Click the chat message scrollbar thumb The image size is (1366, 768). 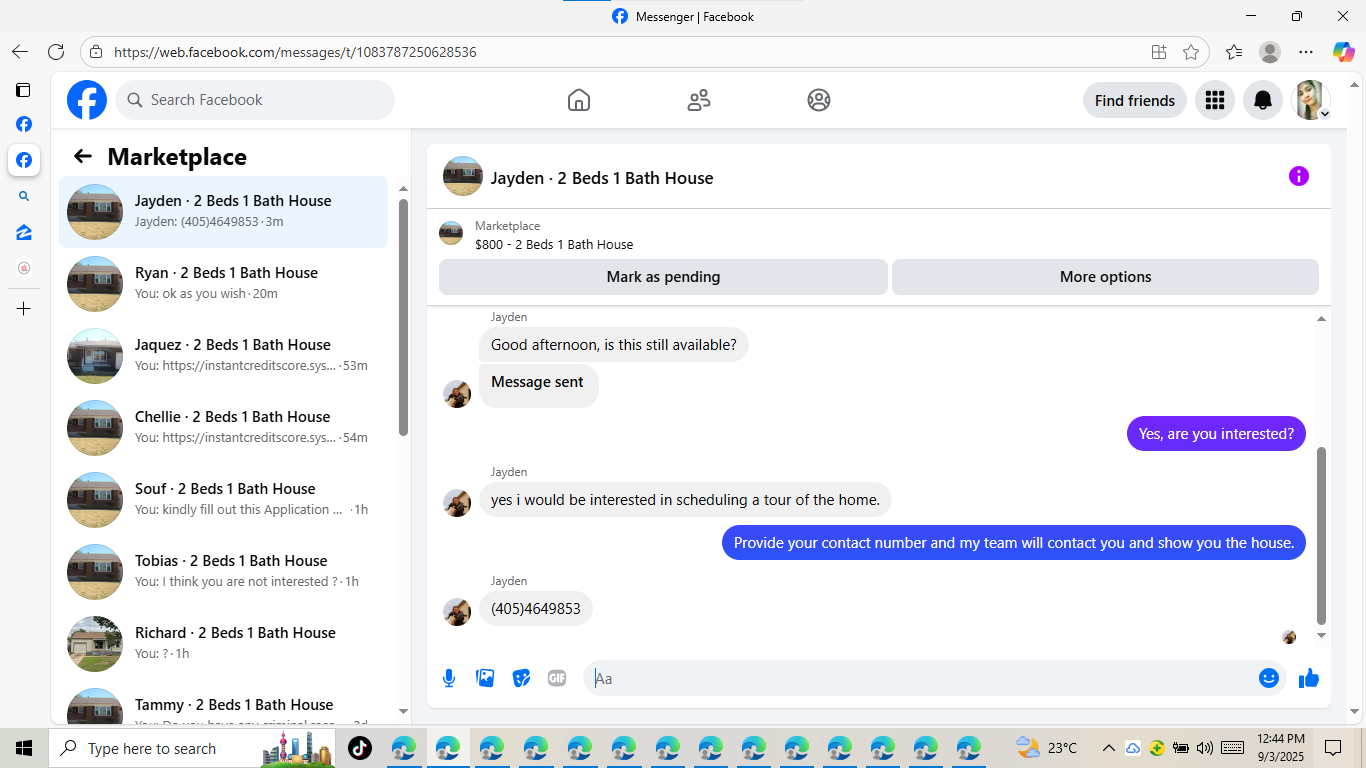point(1322,535)
